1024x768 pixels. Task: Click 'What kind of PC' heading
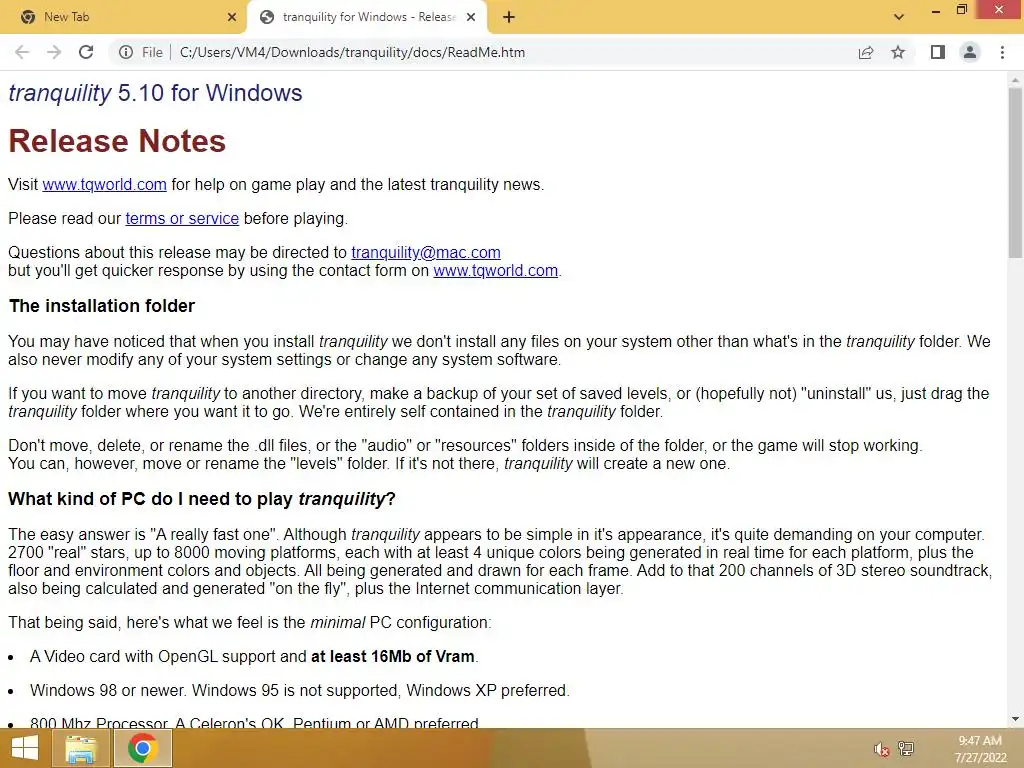[202, 499]
